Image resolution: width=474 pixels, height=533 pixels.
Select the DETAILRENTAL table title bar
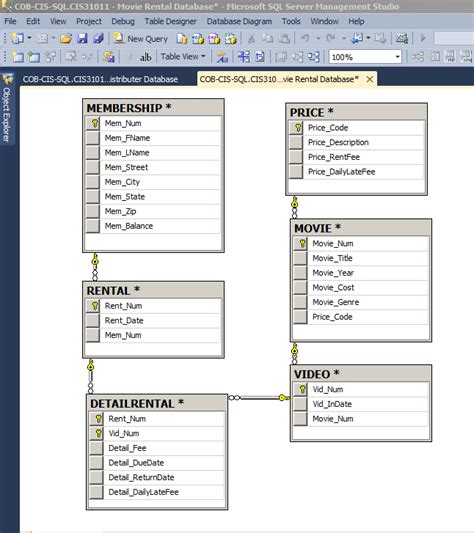[157, 403]
